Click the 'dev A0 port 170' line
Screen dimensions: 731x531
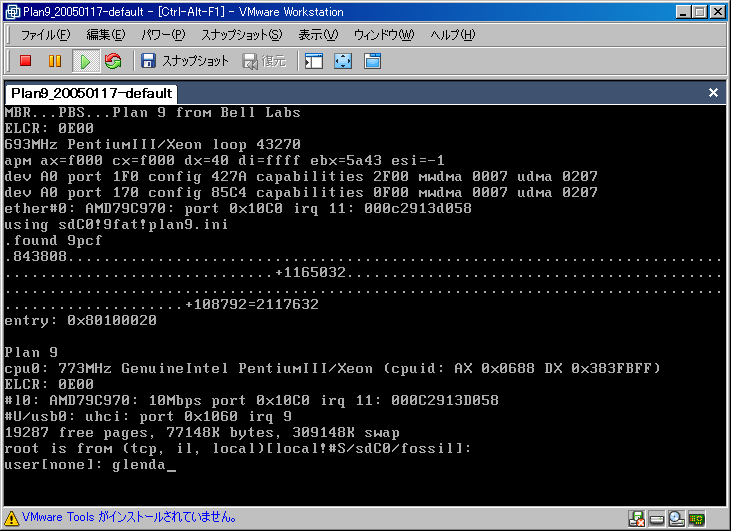301,193
